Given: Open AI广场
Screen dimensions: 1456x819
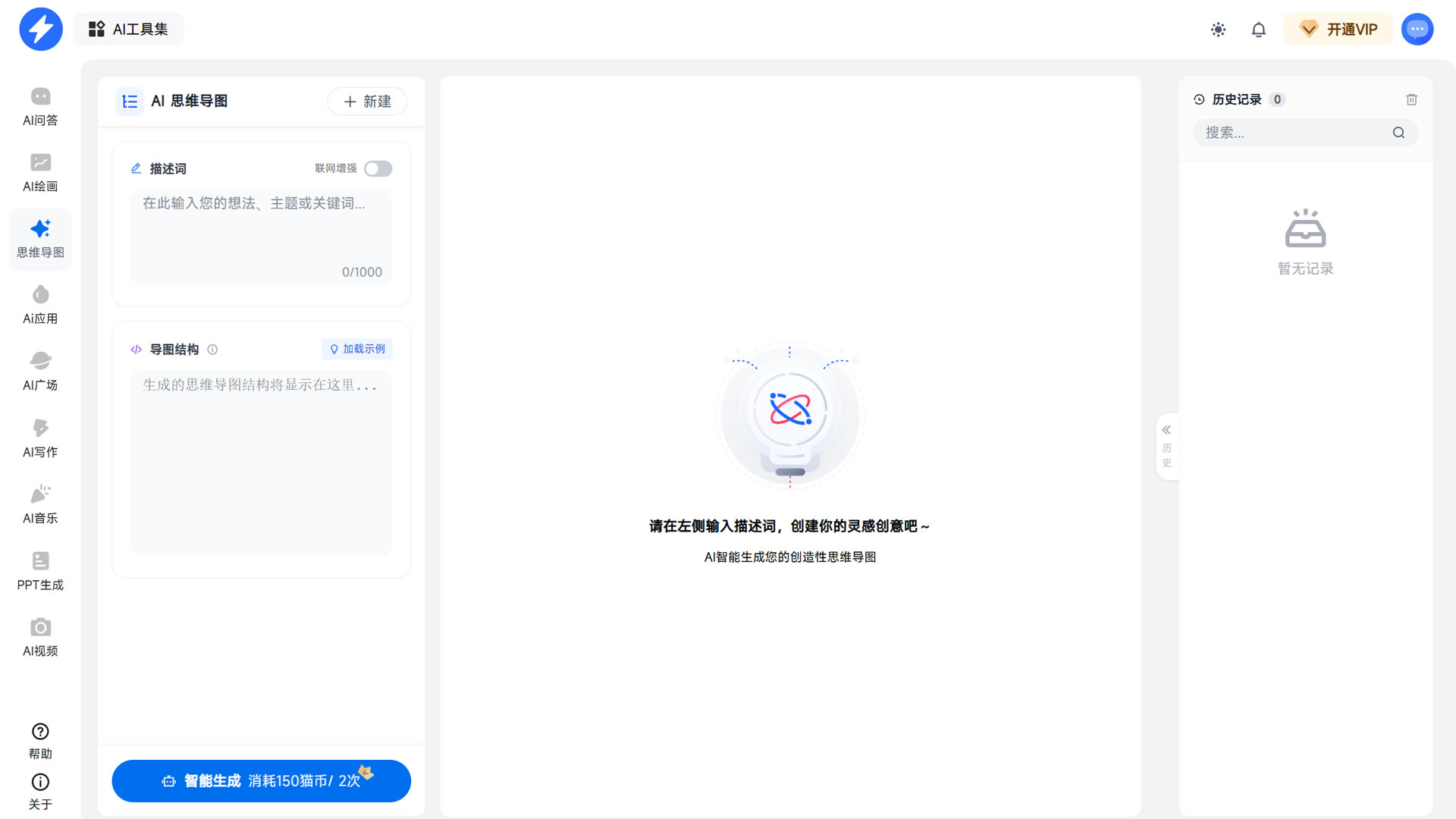Looking at the screenshot, I should click(40, 370).
